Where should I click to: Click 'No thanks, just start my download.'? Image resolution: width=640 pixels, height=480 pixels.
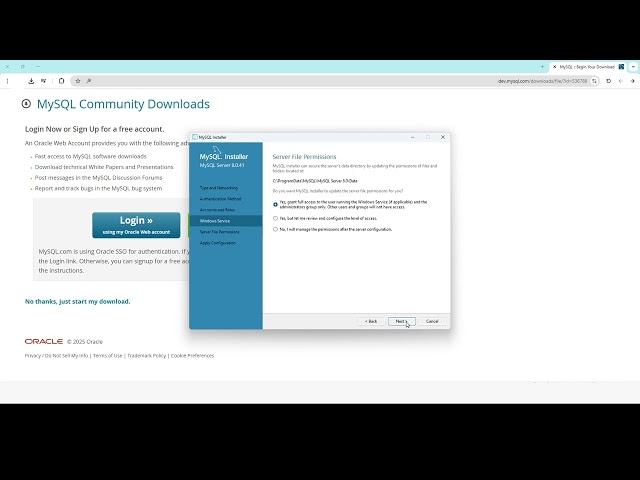click(78, 302)
